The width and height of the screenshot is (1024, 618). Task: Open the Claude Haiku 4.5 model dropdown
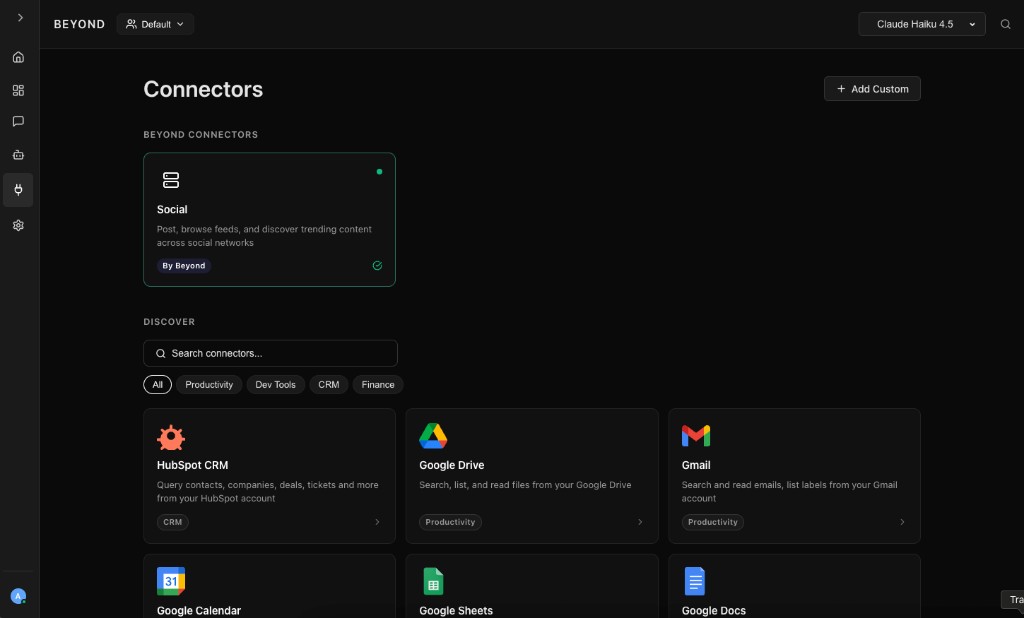tap(921, 24)
